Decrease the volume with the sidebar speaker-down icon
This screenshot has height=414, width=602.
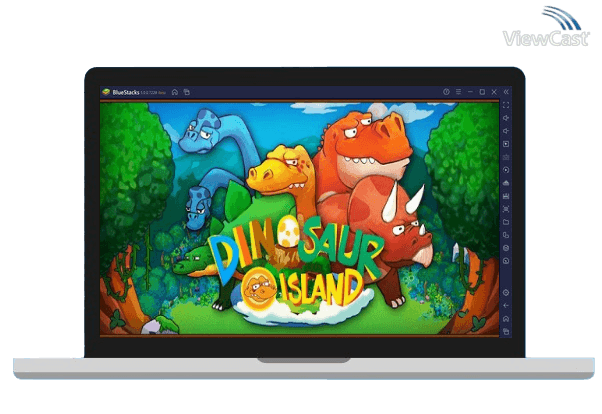pos(506,131)
